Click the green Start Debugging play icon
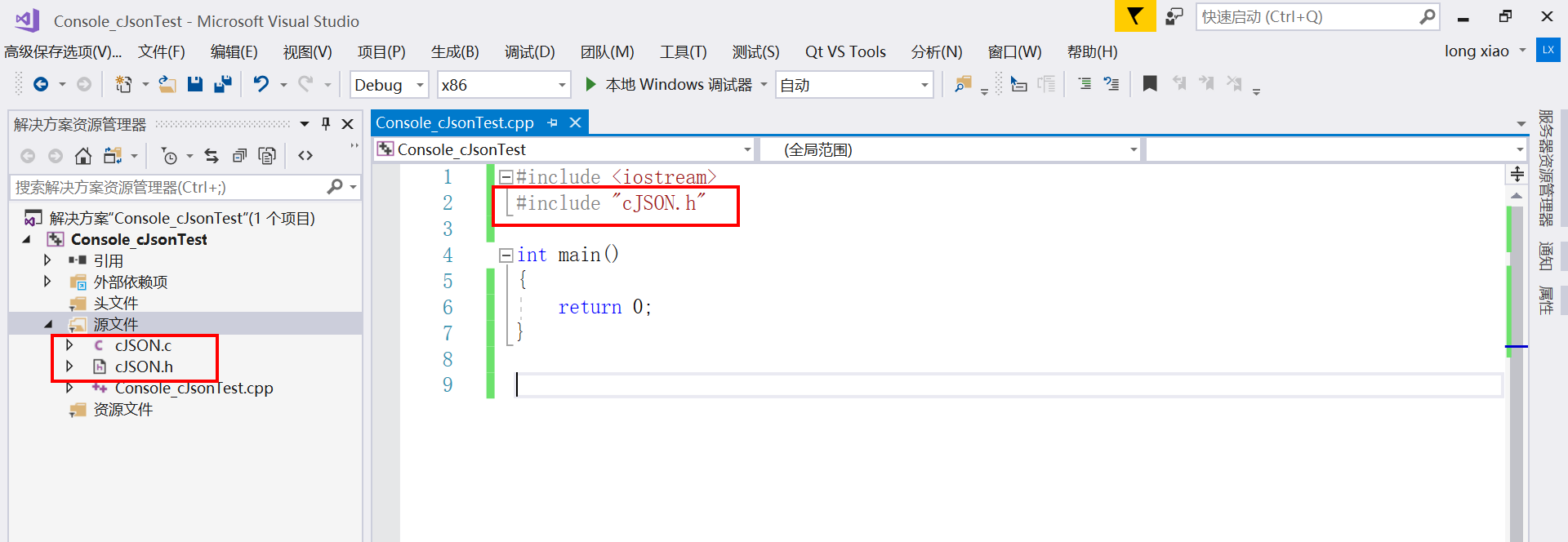The image size is (1568, 542). (590, 84)
